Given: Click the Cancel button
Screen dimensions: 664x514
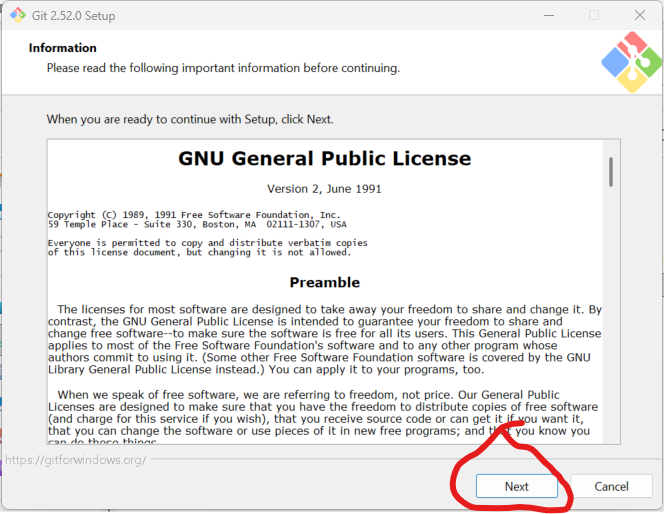Looking at the screenshot, I should pos(611,486).
